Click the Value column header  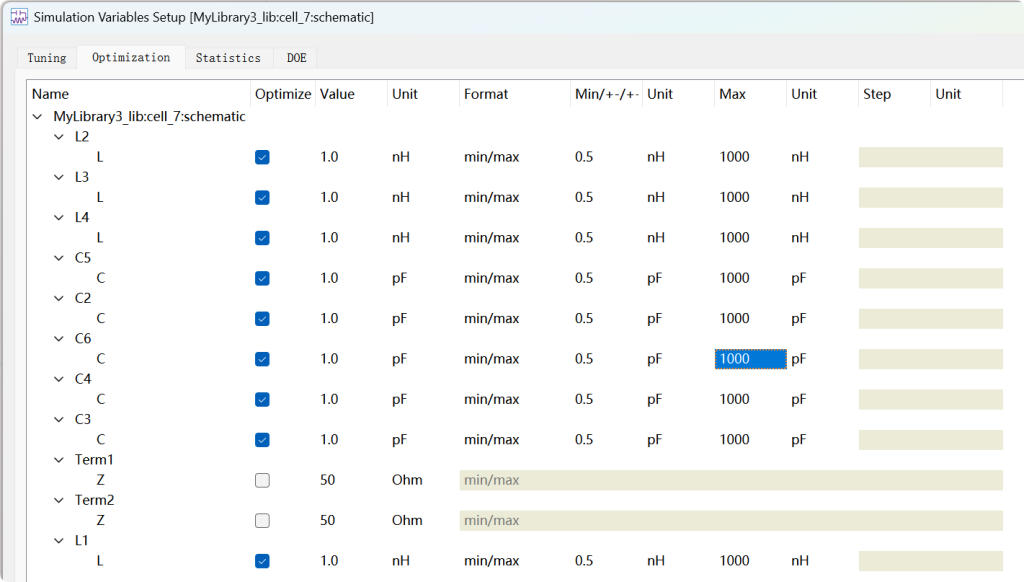click(351, 94)
